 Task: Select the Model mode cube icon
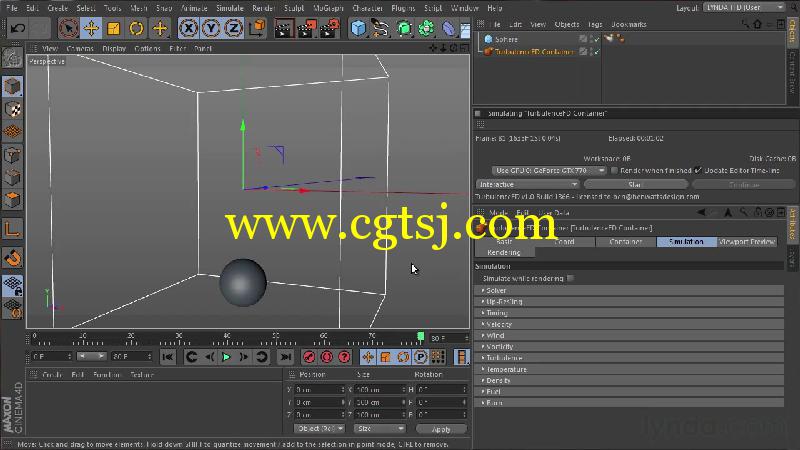[12, 86]
